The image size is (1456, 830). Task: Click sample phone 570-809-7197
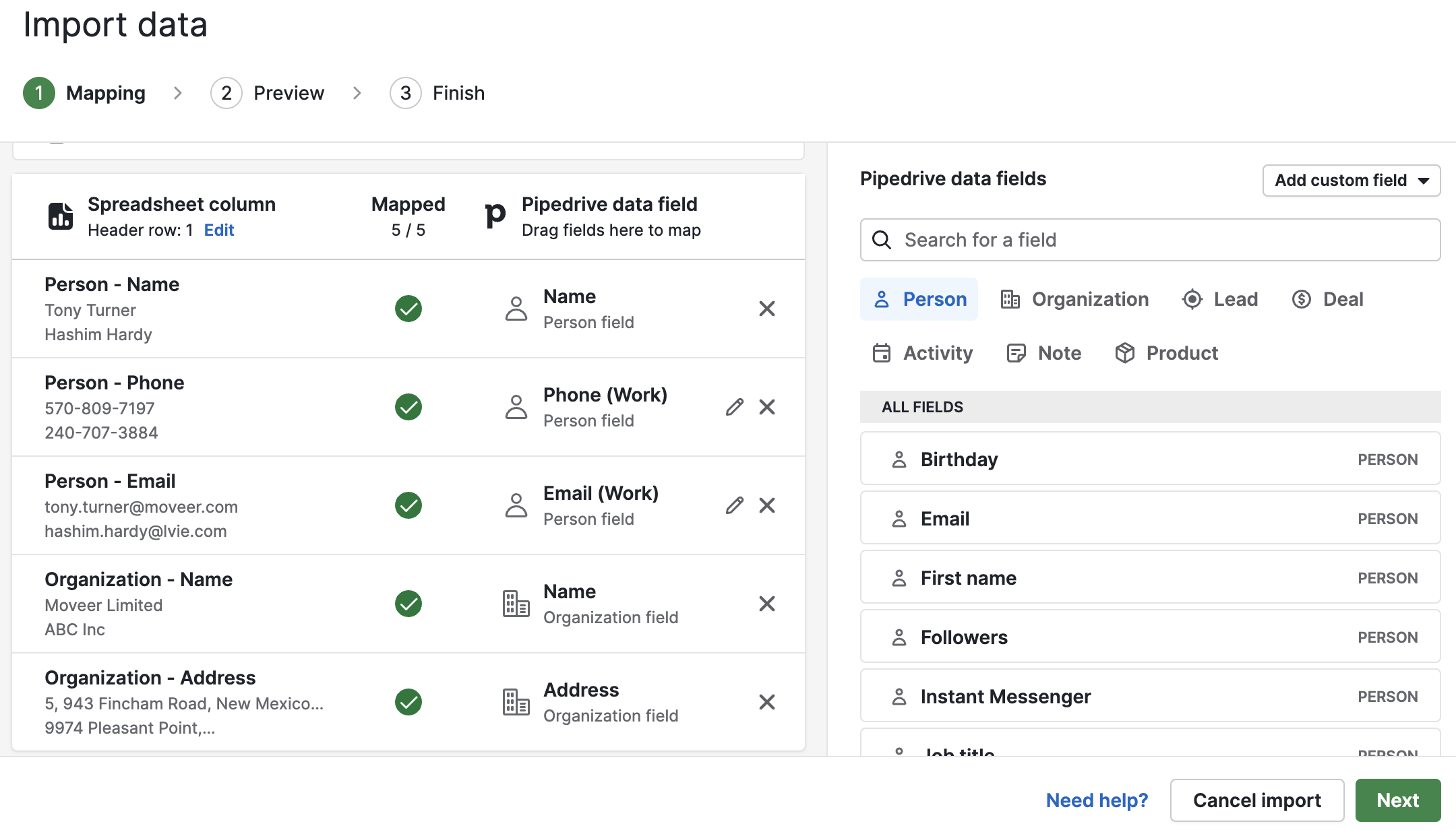click(x=100, y=408)
